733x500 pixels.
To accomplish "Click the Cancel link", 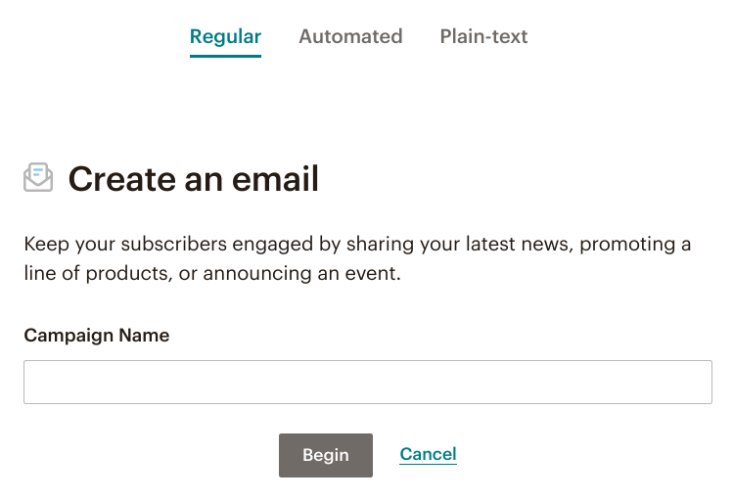I will coord(428,454).
